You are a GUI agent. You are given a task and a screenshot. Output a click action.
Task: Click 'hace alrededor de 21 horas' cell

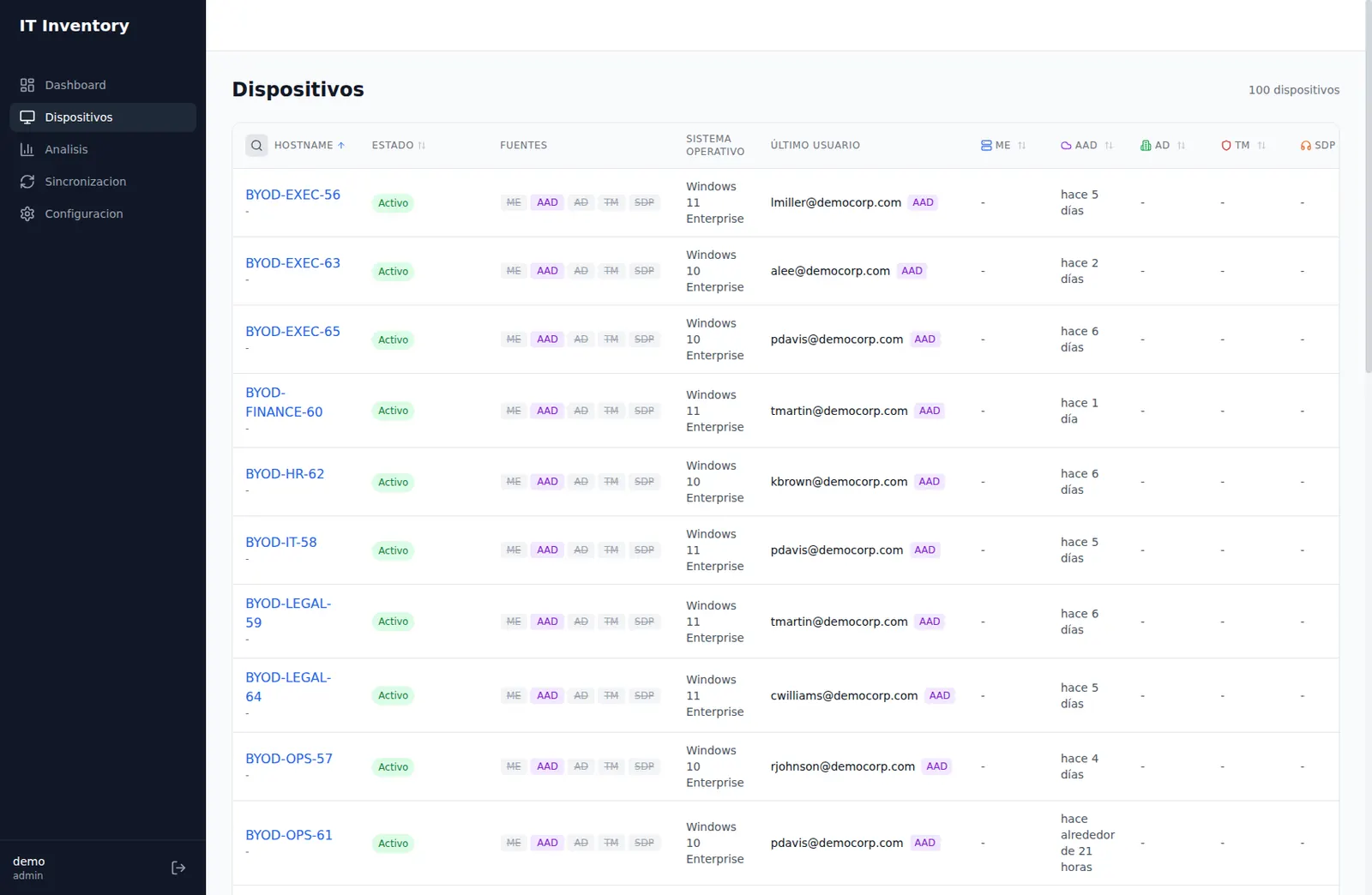point(1087,843)
